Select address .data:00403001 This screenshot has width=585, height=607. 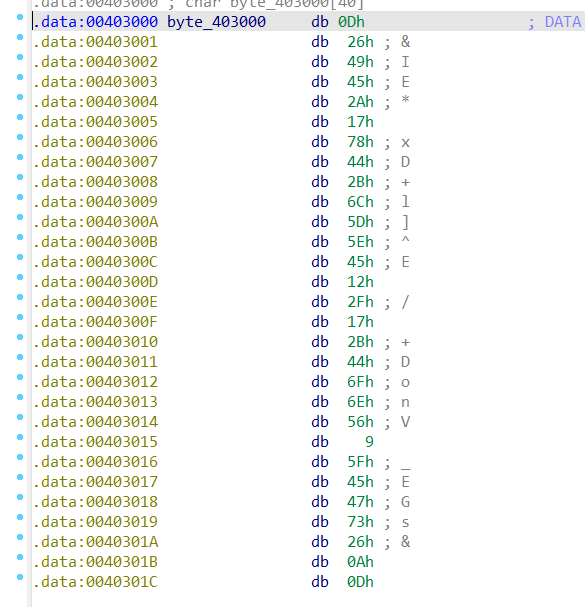[x=95, y=42]
